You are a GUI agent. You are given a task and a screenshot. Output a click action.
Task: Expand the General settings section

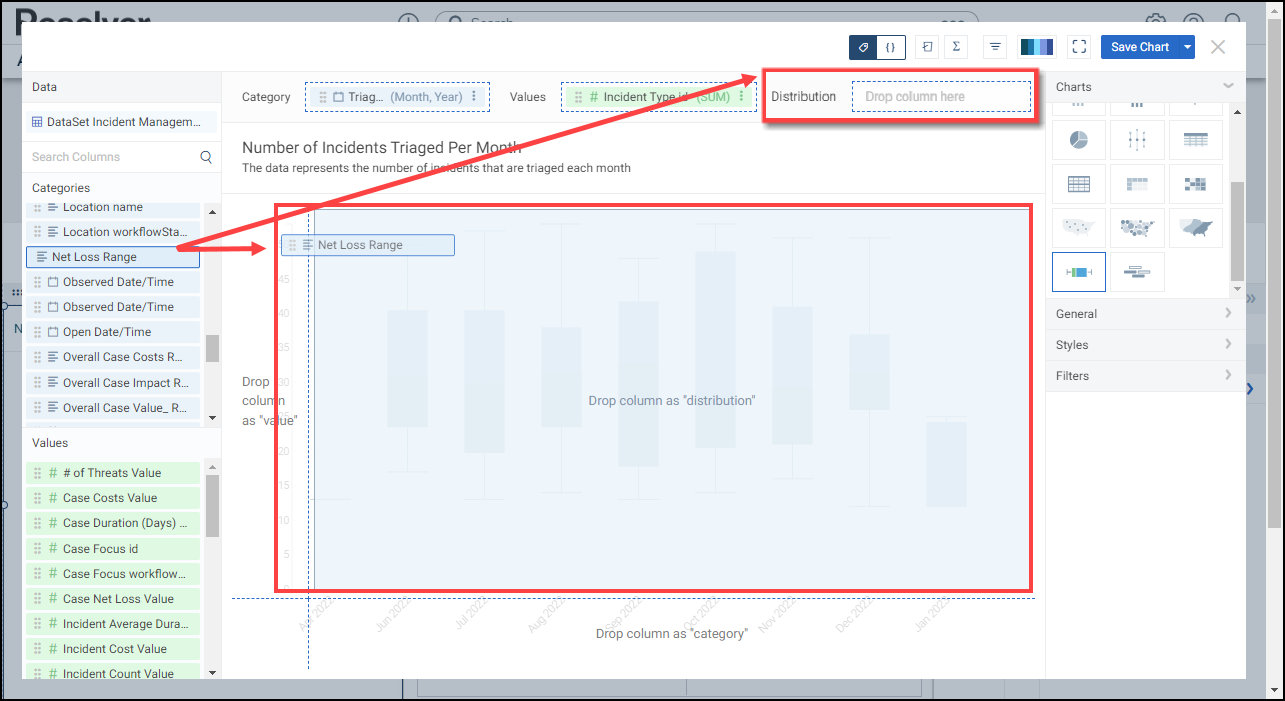tap(1145, 314)
